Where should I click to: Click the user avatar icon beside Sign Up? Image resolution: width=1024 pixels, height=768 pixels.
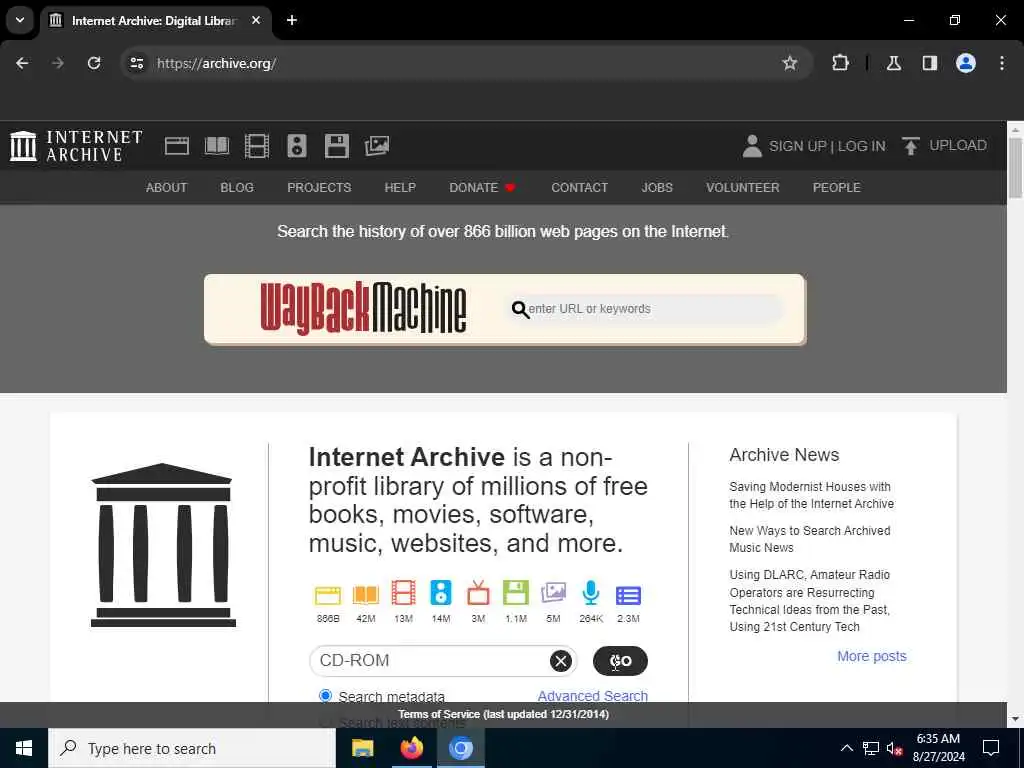point(752,146)
